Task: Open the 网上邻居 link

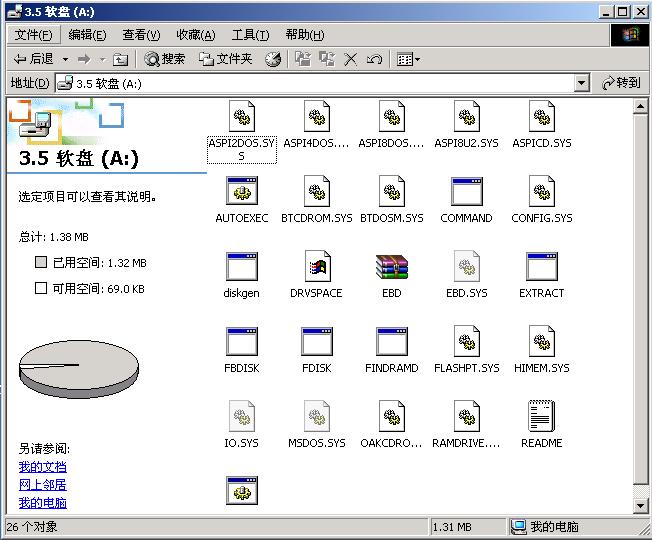Action: pyautogui.click(x=42, y=485)
